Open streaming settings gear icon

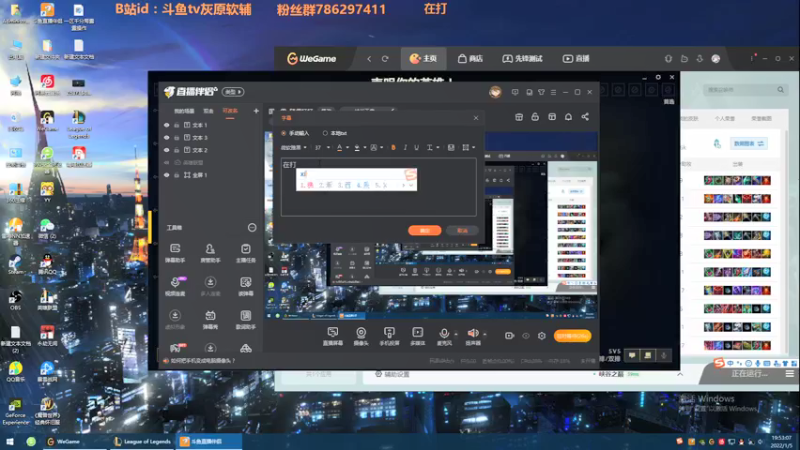tap(542, 336)
